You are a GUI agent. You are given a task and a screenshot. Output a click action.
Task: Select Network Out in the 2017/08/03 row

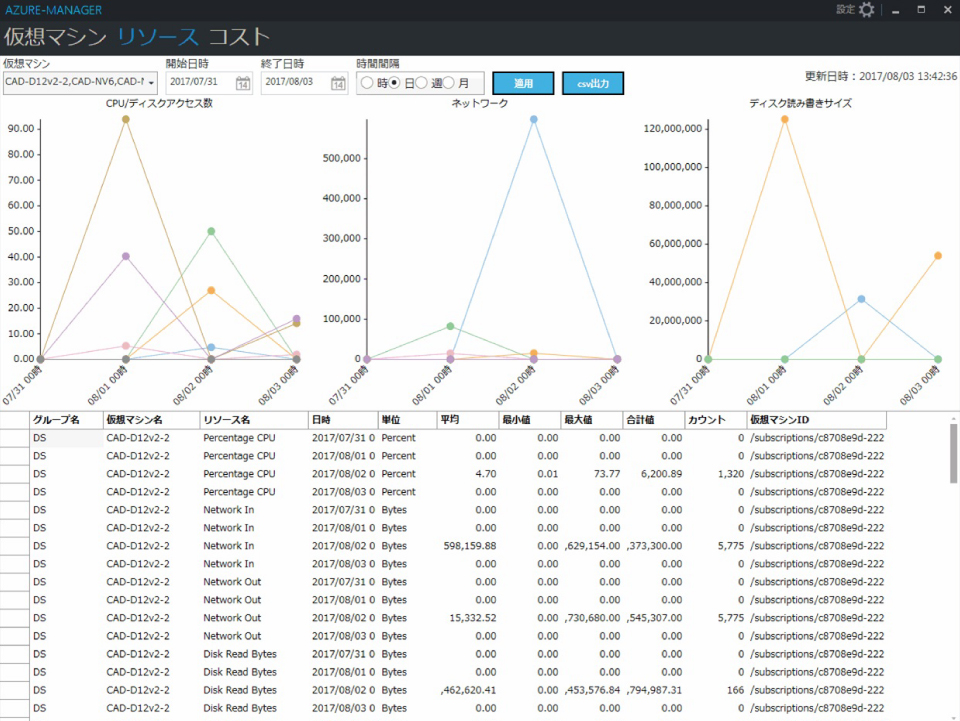pyautogui.click(x=254, y=637)
